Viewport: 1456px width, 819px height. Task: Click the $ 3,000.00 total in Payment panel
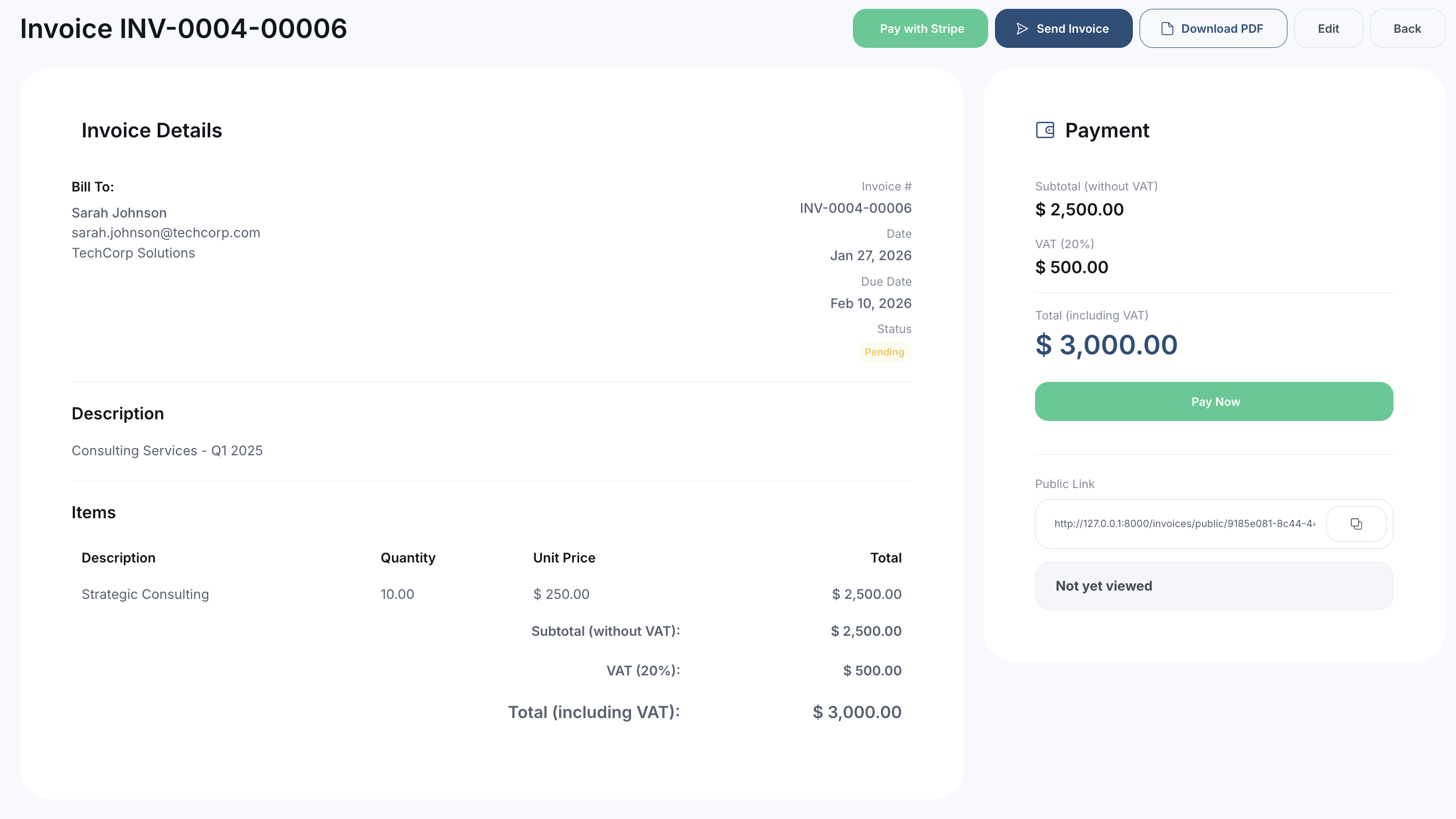(1106, 345)
